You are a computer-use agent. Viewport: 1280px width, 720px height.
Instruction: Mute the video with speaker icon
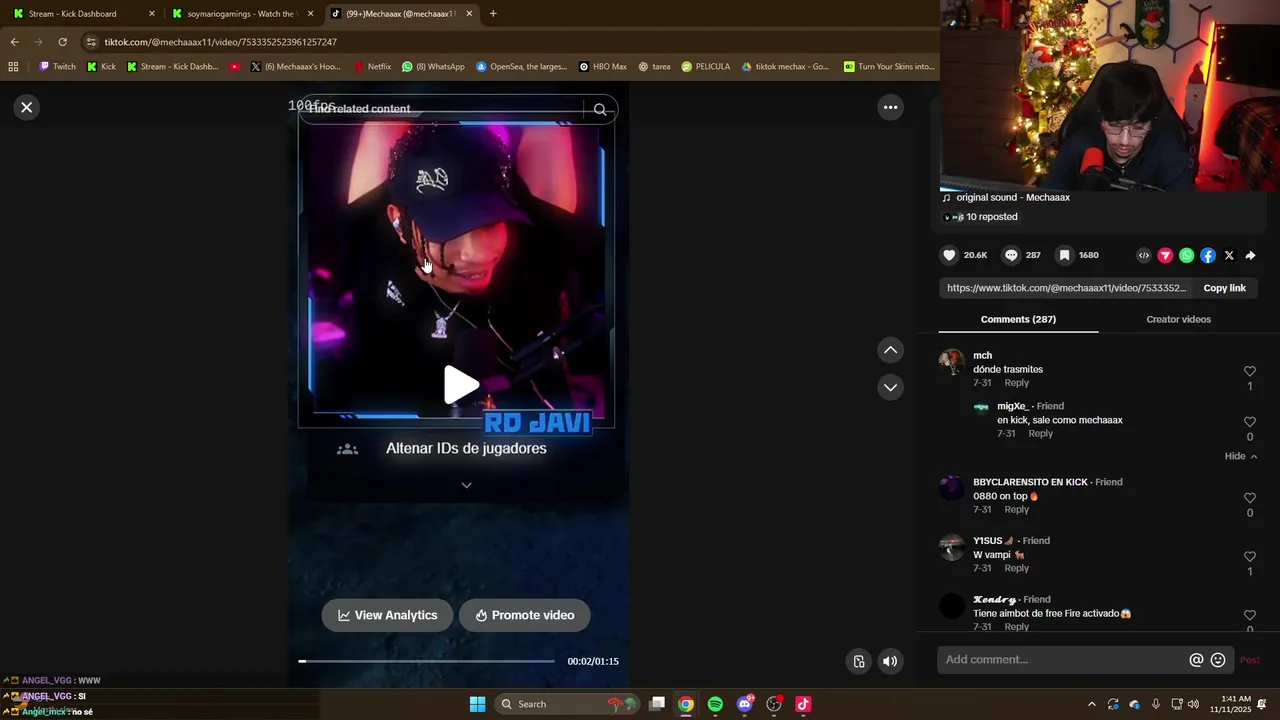coord(890,661)
